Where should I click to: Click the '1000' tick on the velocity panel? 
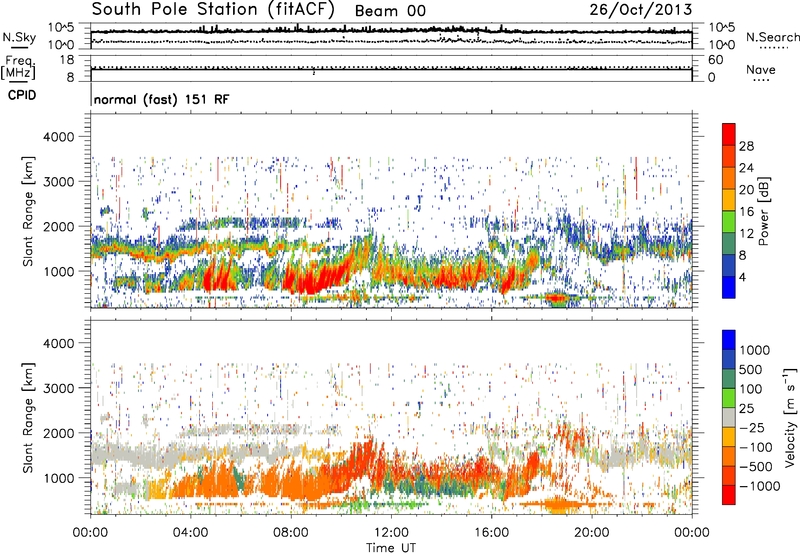[58, 478]
